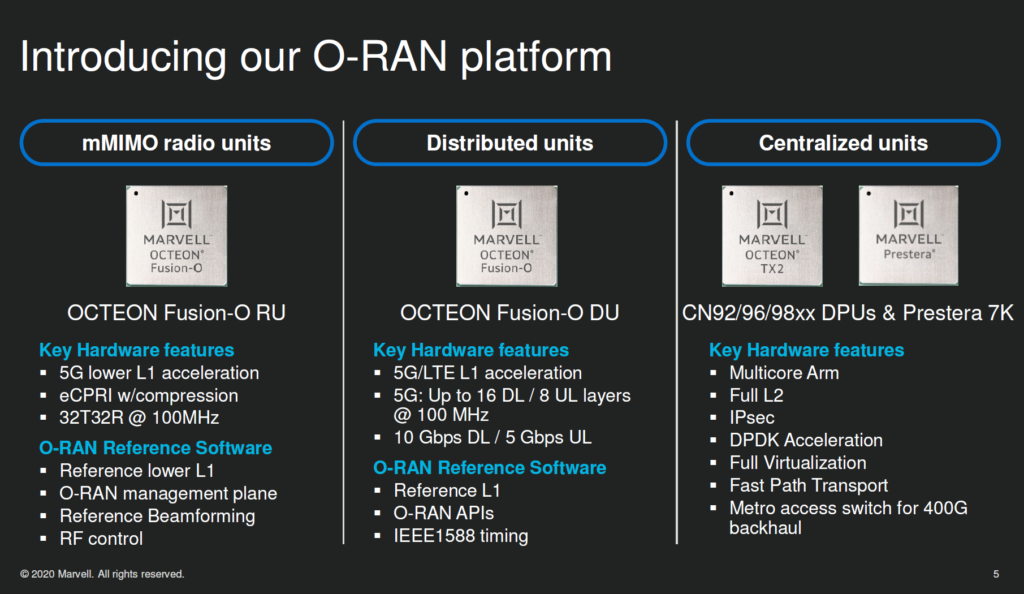Select the Marvell Prestera chip image

[908, 236]
